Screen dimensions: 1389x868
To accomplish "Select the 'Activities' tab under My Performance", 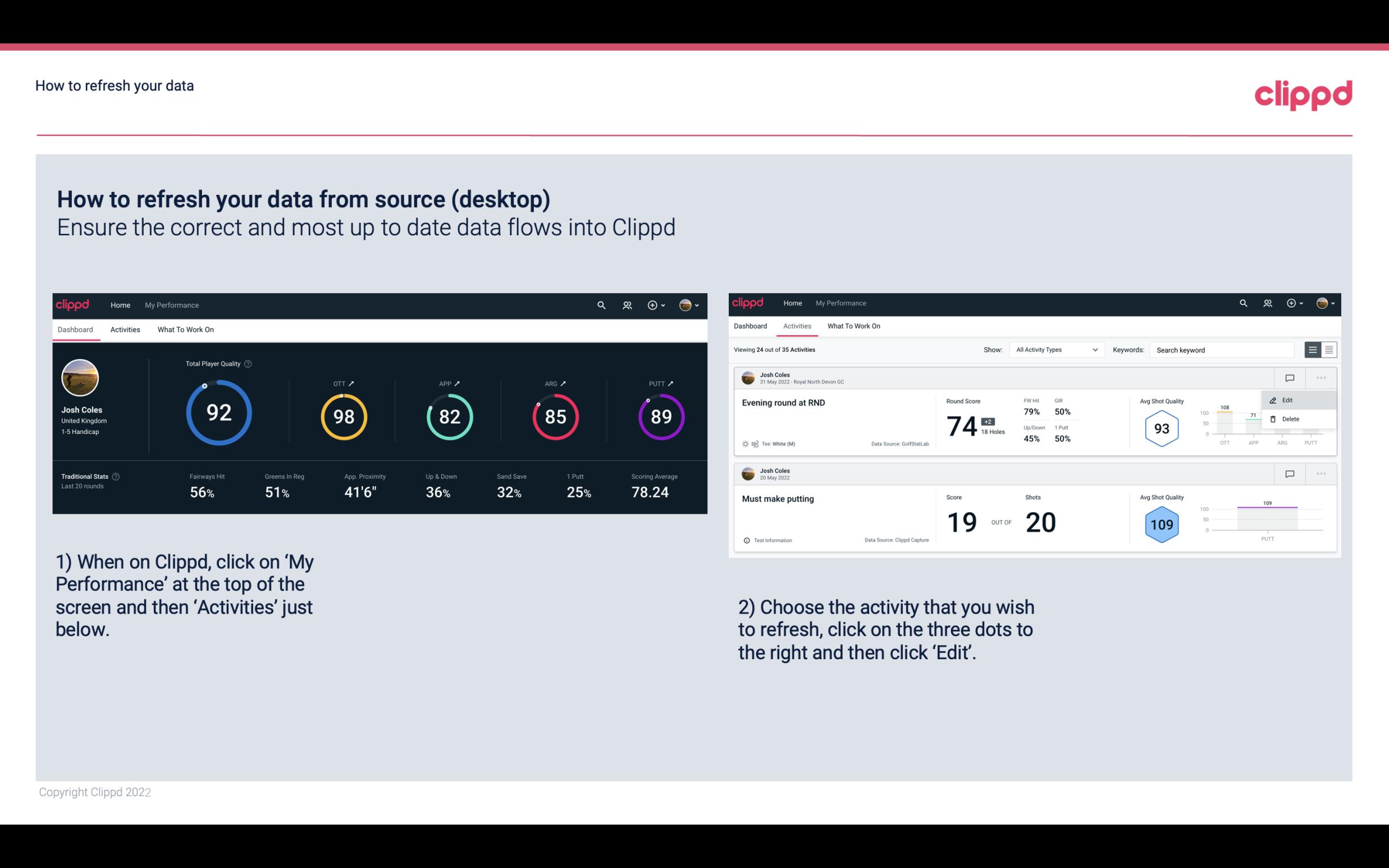I will 125,329.
